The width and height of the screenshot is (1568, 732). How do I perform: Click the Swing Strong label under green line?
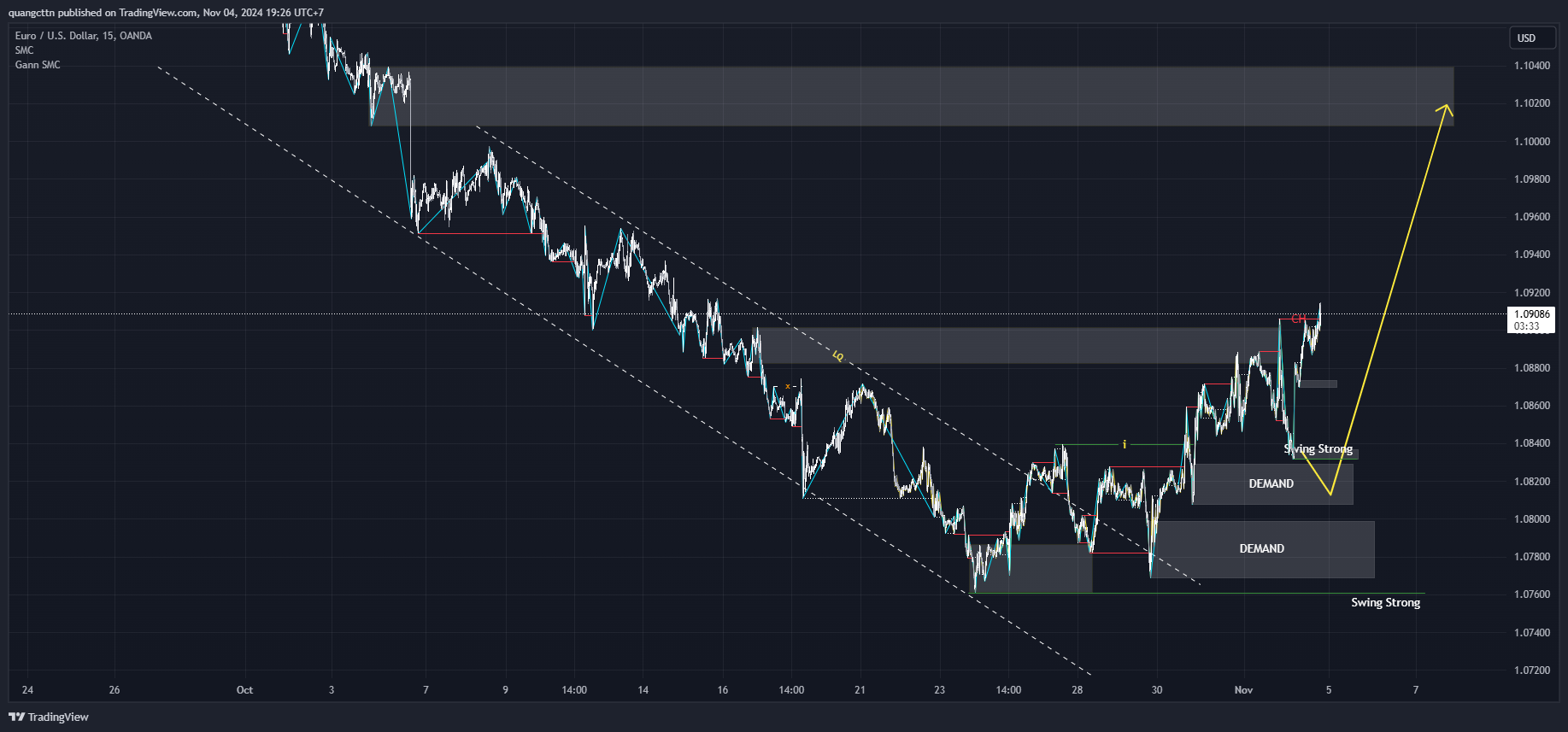tap(1385, 603)
